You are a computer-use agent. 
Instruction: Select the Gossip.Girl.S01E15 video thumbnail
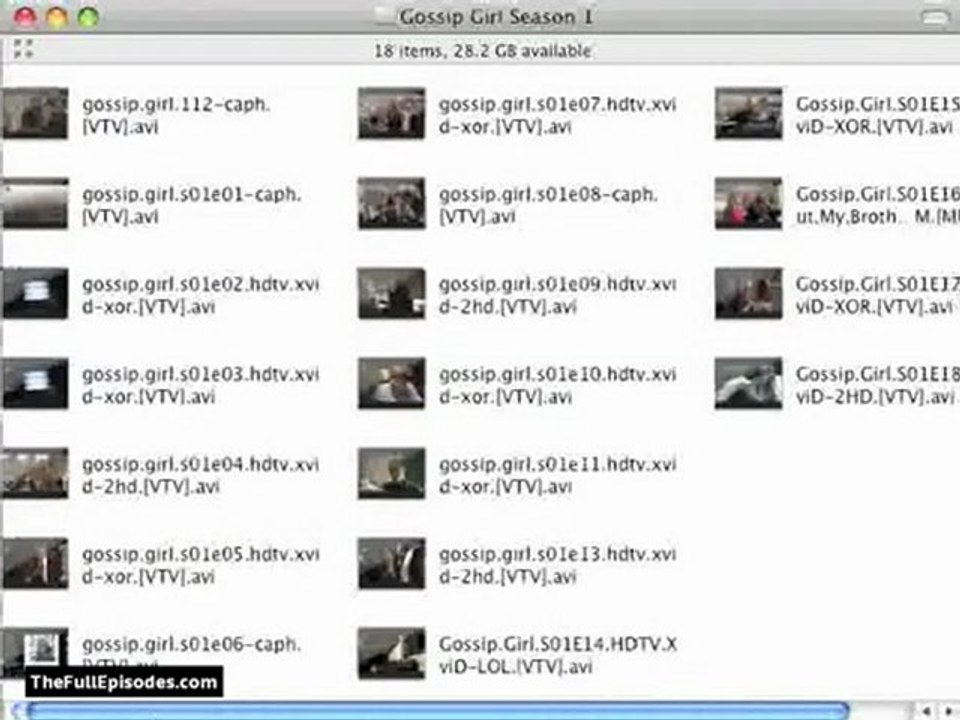point(748,113)
